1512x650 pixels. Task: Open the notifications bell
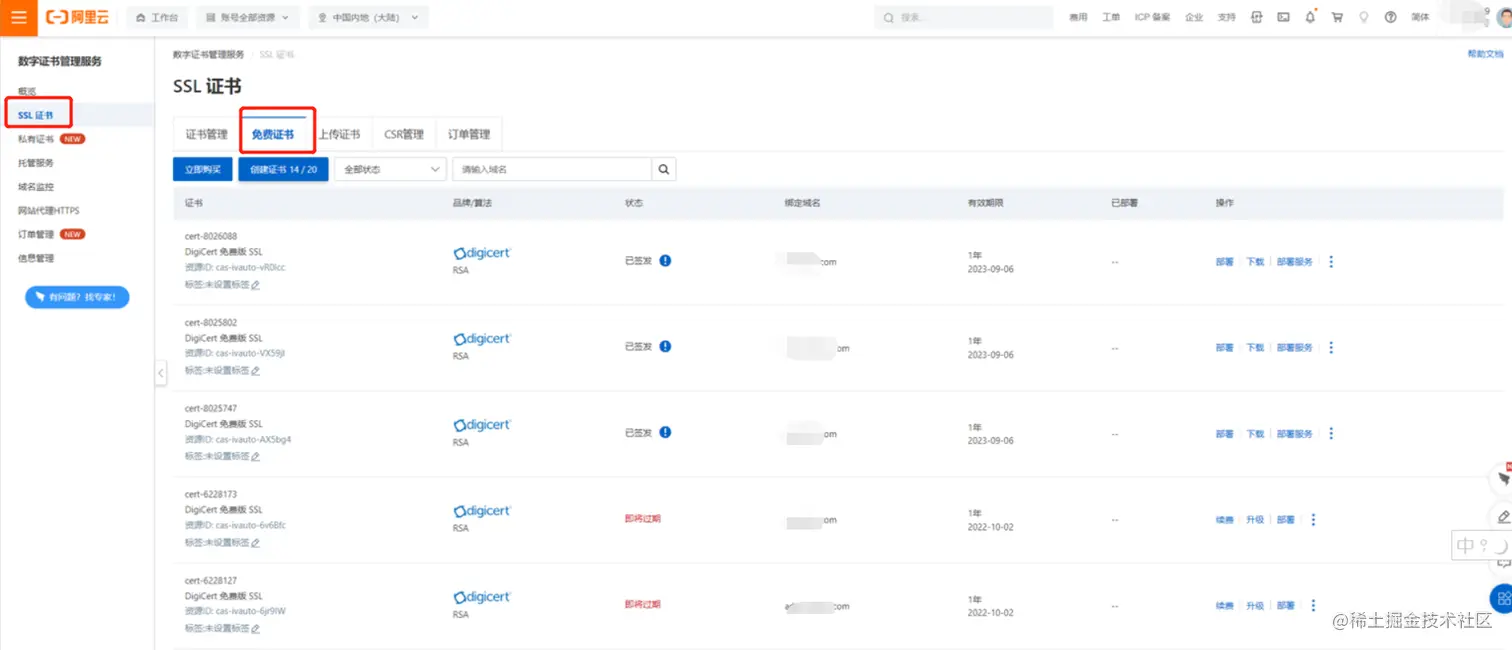click(1310, 17)
